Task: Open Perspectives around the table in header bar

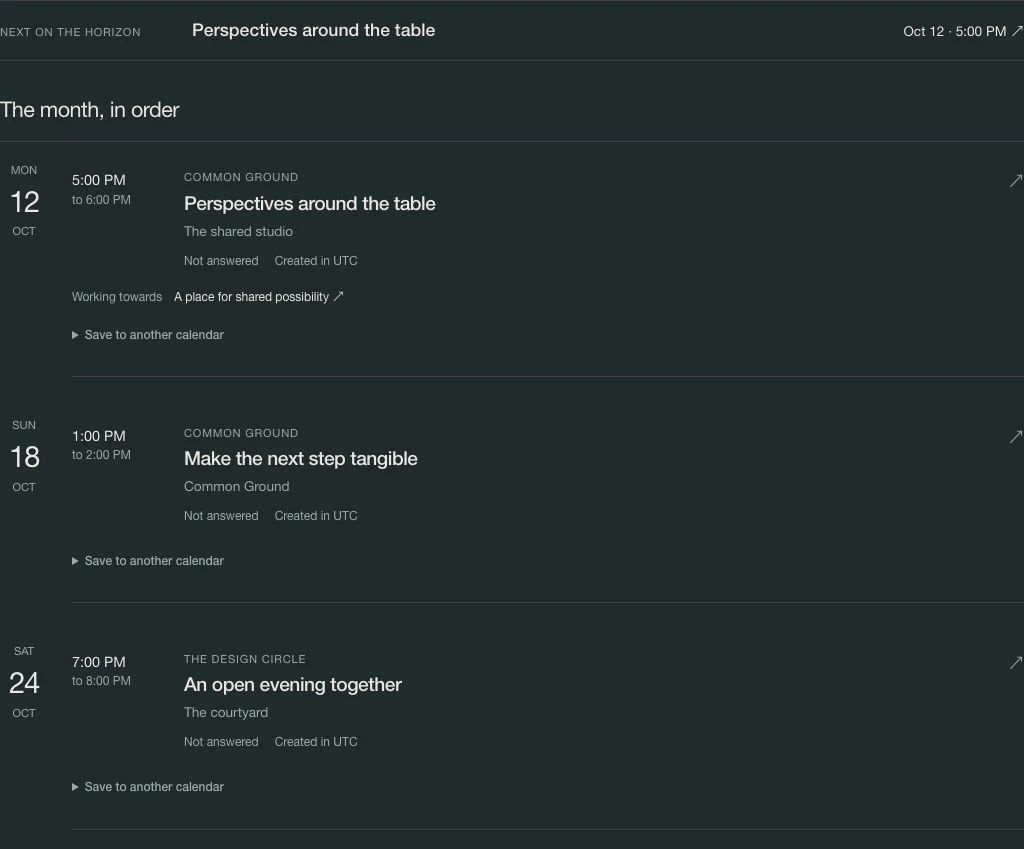Action: click(313, 30)
